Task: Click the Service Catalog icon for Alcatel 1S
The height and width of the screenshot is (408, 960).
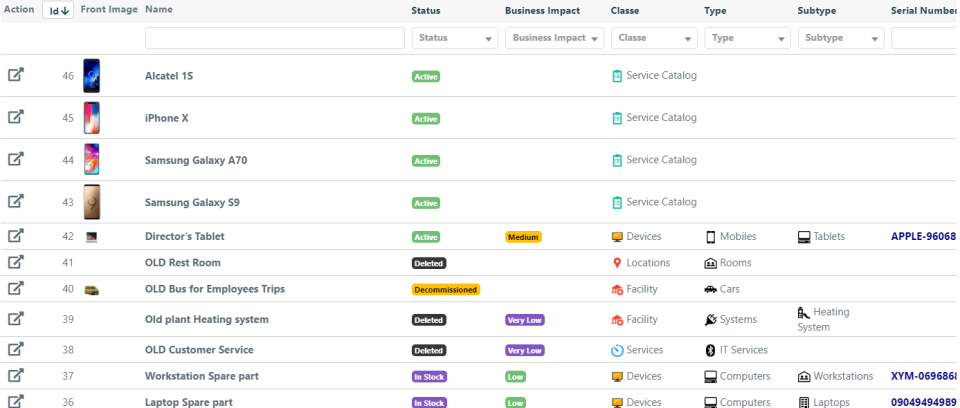Action: 617,76
